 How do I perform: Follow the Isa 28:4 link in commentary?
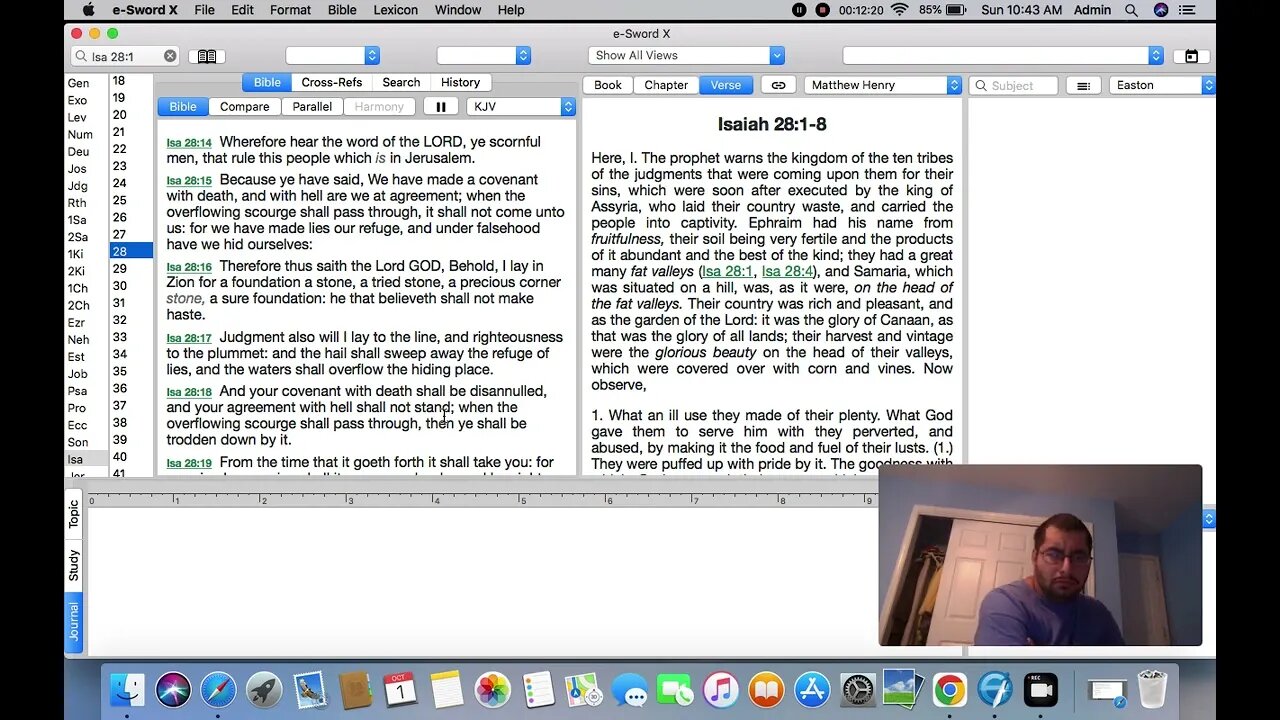pos(787,271)
